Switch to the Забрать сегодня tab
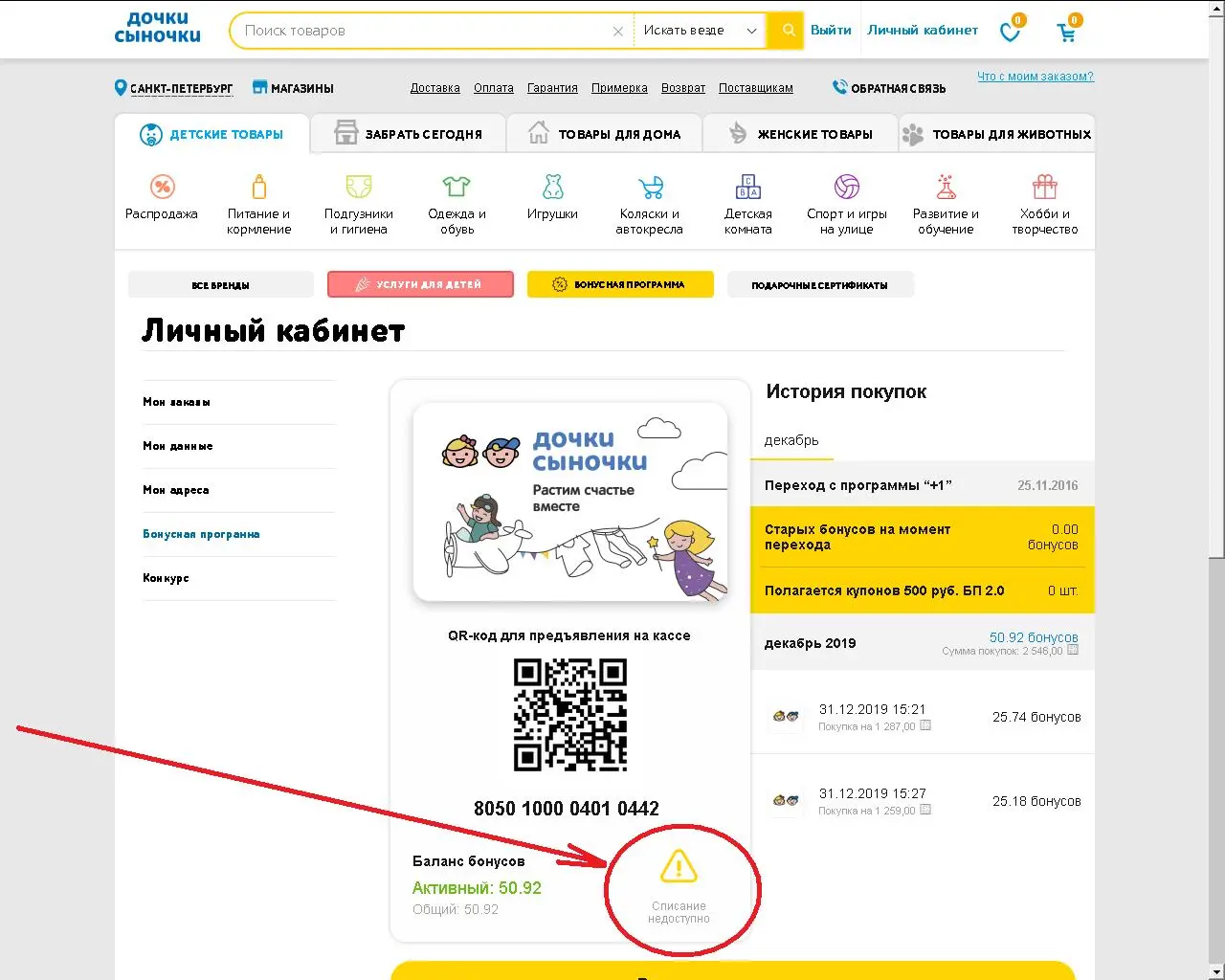The width and height of the screenshot is (1225, 980). click(408, 135)
